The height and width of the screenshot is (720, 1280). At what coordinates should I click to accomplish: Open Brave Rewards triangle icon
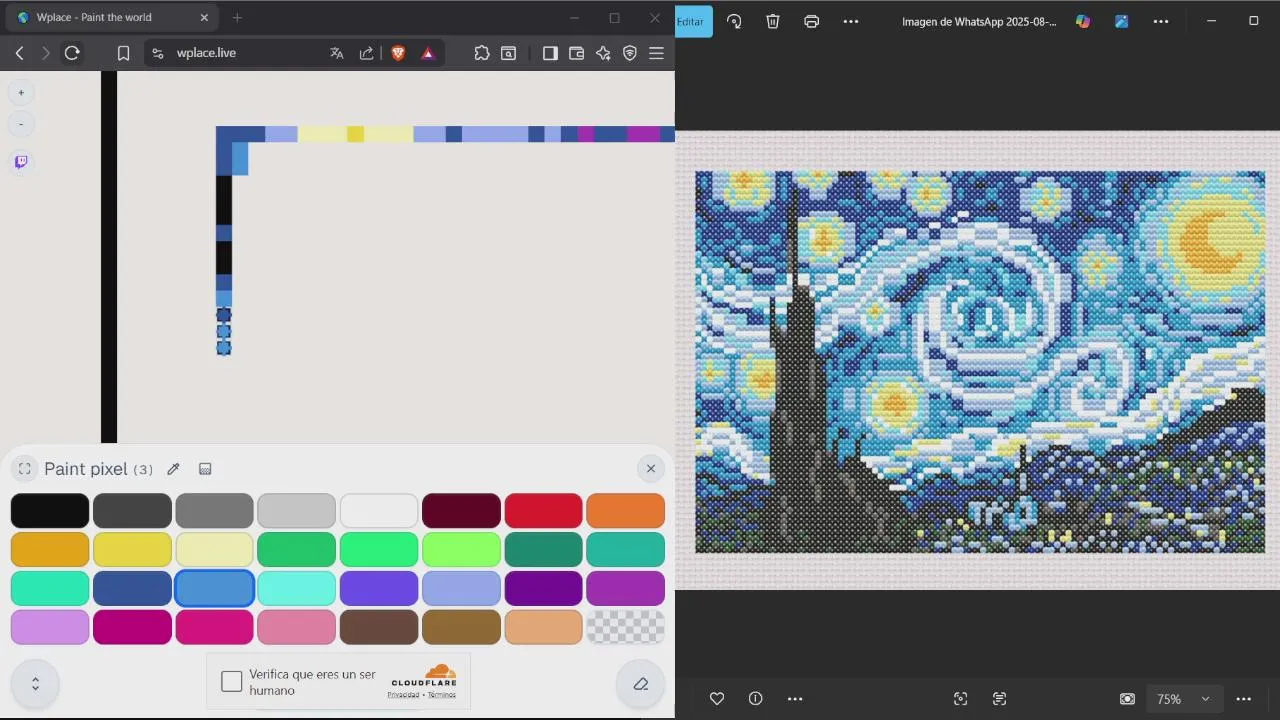(x=428, y=53)
